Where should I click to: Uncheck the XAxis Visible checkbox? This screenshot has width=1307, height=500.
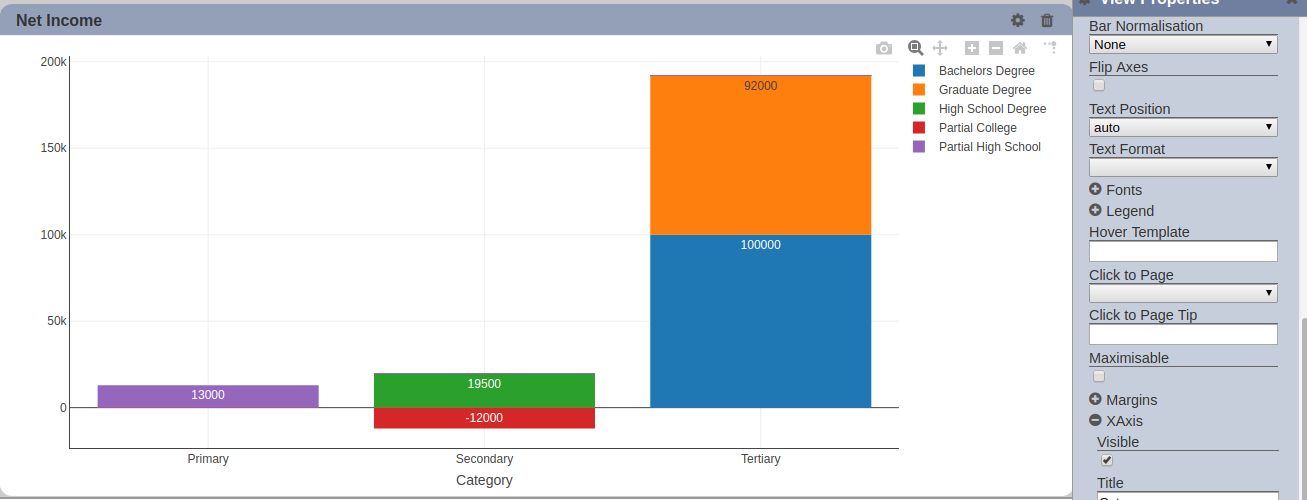tap(1107, 461)
